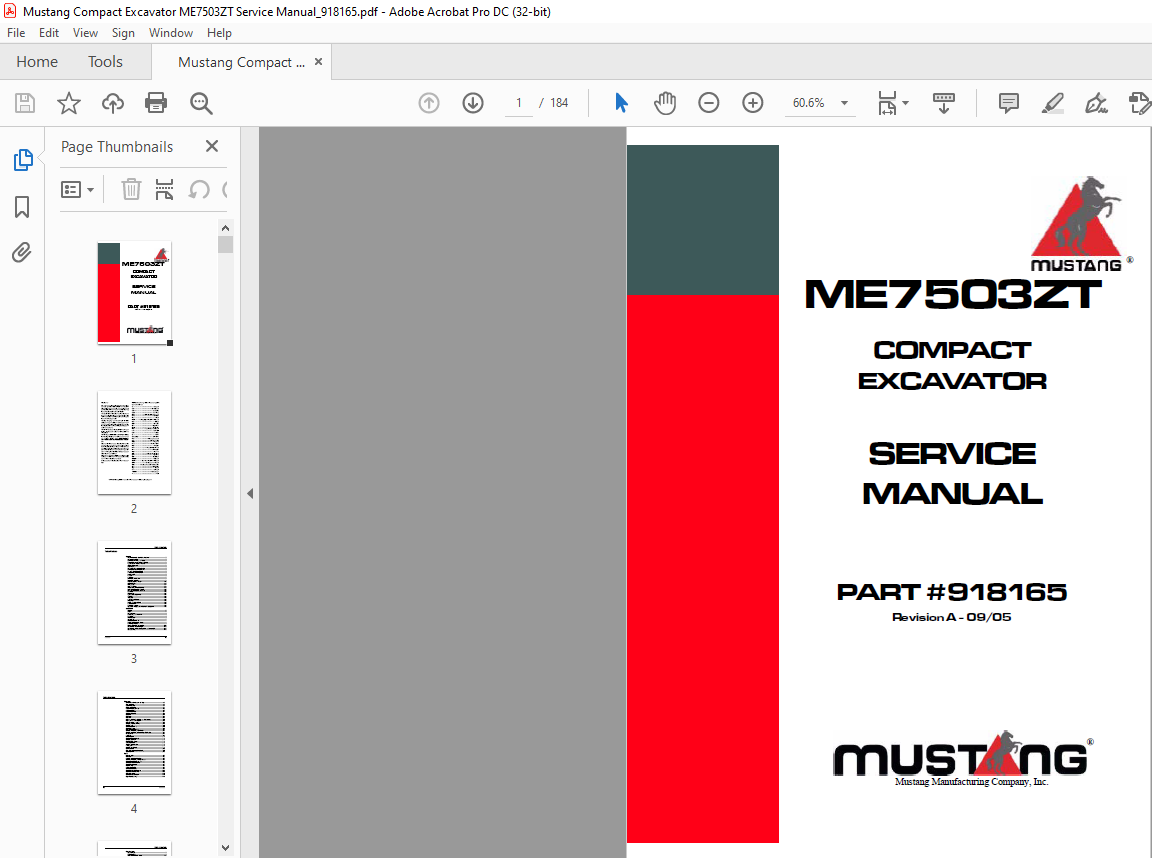Image resolution: width=1152 pixels, height=858 pixels.
Task: Open the Window menu
Action: (x=170, y=33)
